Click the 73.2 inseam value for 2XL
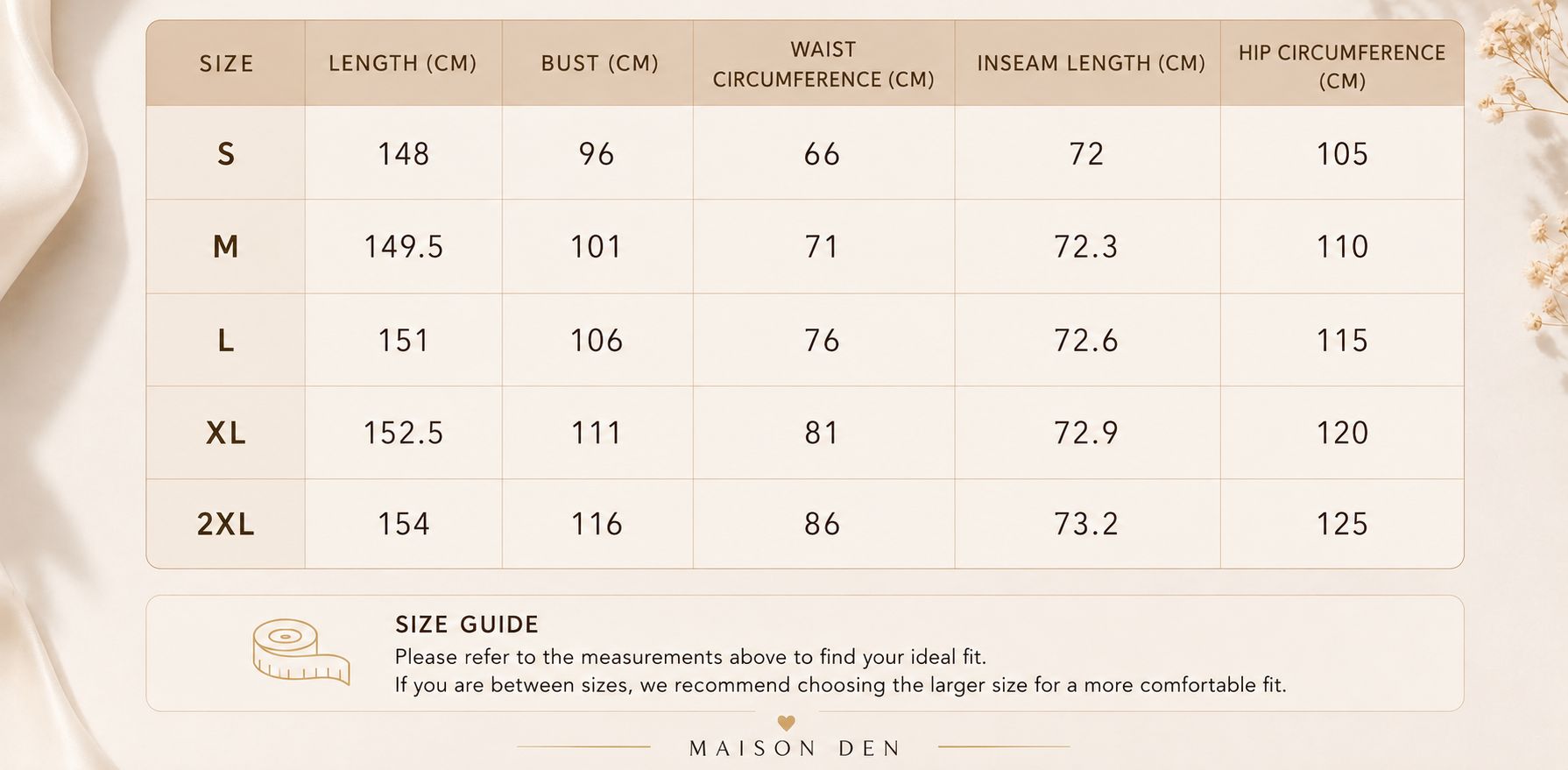The height and width of the screenshot is (770, 1568). click(1086, 524)
